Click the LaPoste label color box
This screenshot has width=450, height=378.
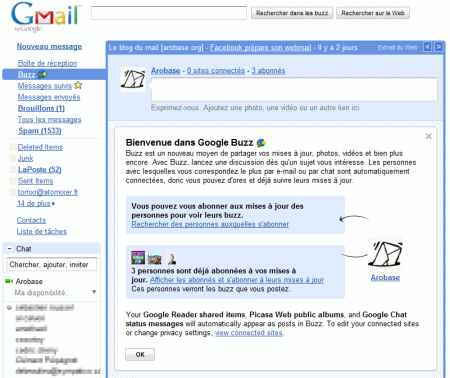pos(12,169)
